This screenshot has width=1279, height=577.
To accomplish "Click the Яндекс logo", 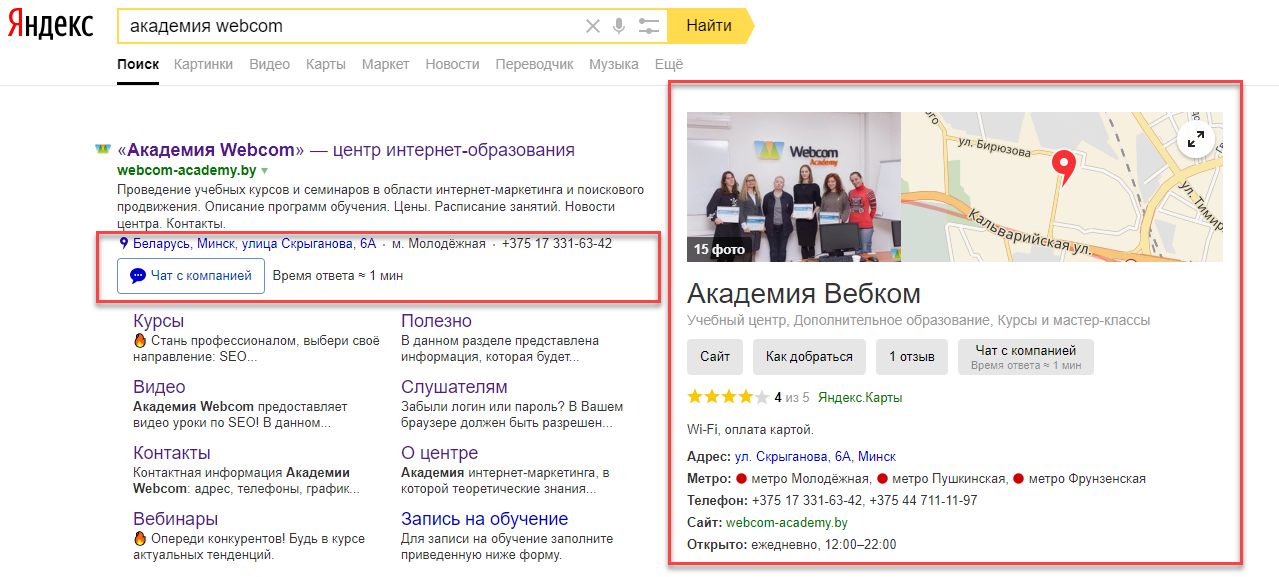I will coord(51,25).
